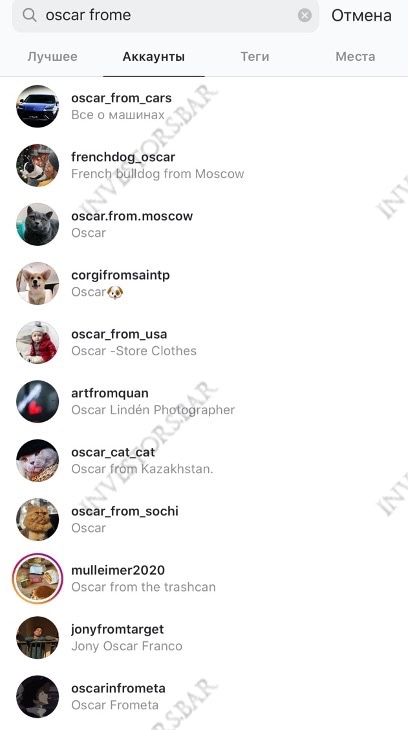
Task: Tap the magnifying glass search icon
Action: [29, 15]
